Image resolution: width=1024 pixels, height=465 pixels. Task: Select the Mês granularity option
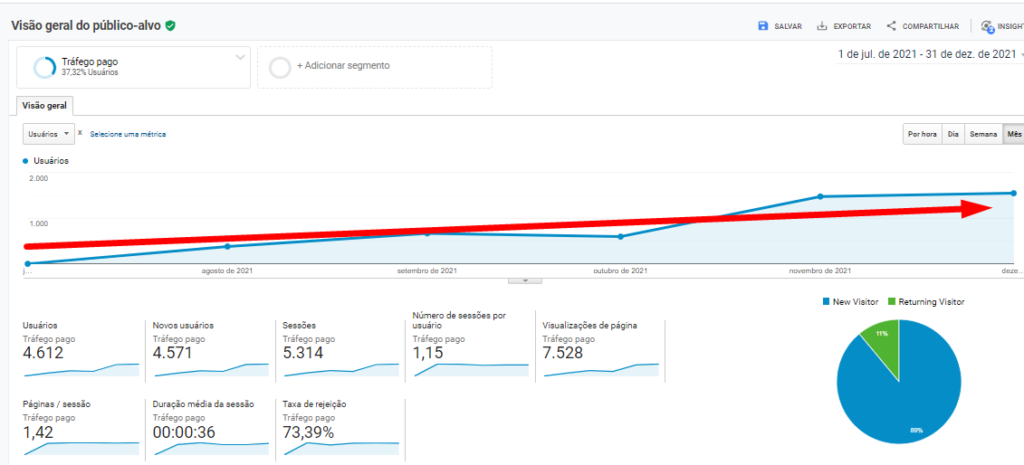point(1013,134)
